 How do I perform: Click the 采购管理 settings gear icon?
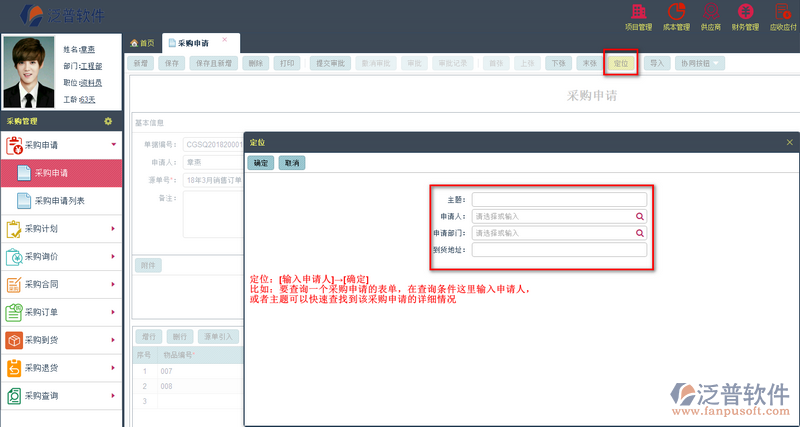click(x=108, y=121)
